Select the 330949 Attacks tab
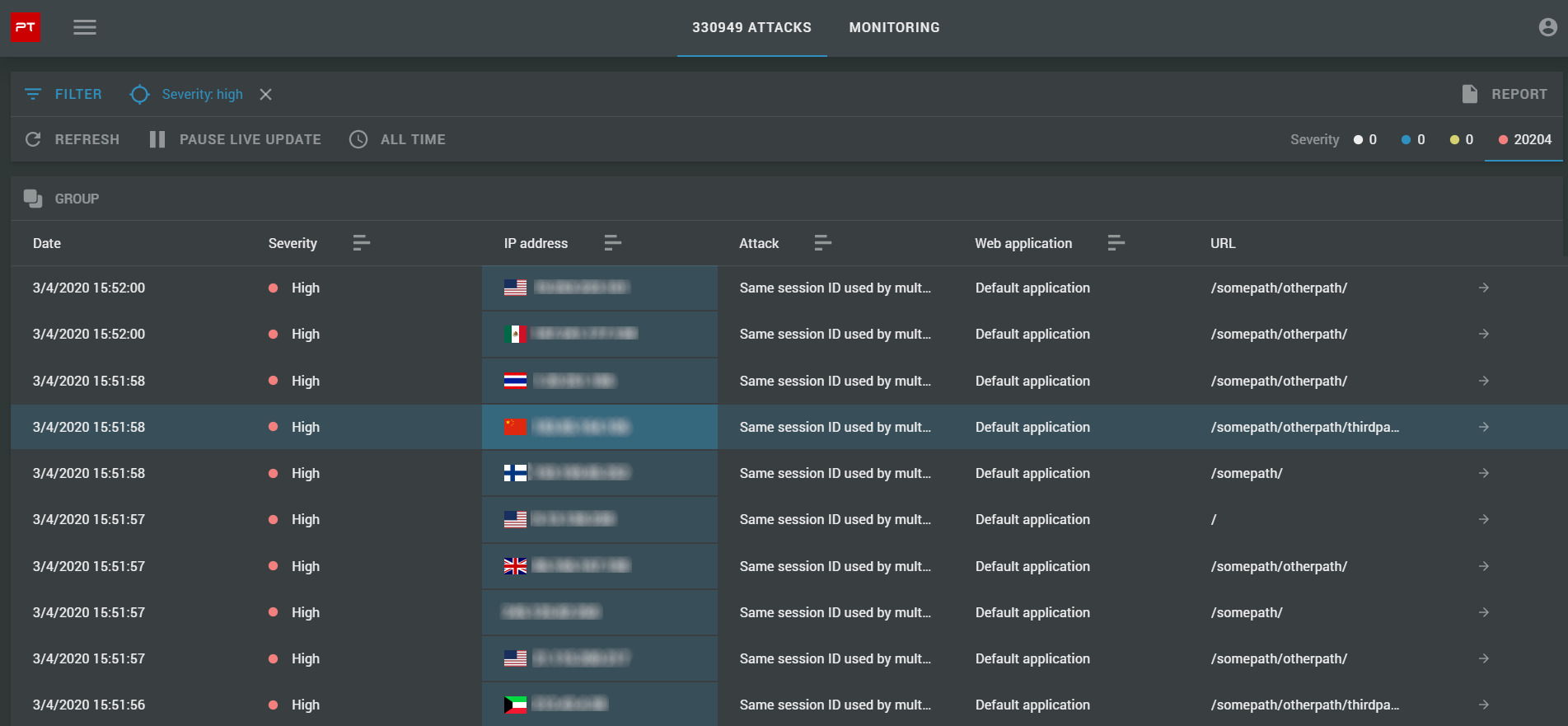Image resolution: width=1568 pixels, height=726 pixels. [x=751, y=27]
